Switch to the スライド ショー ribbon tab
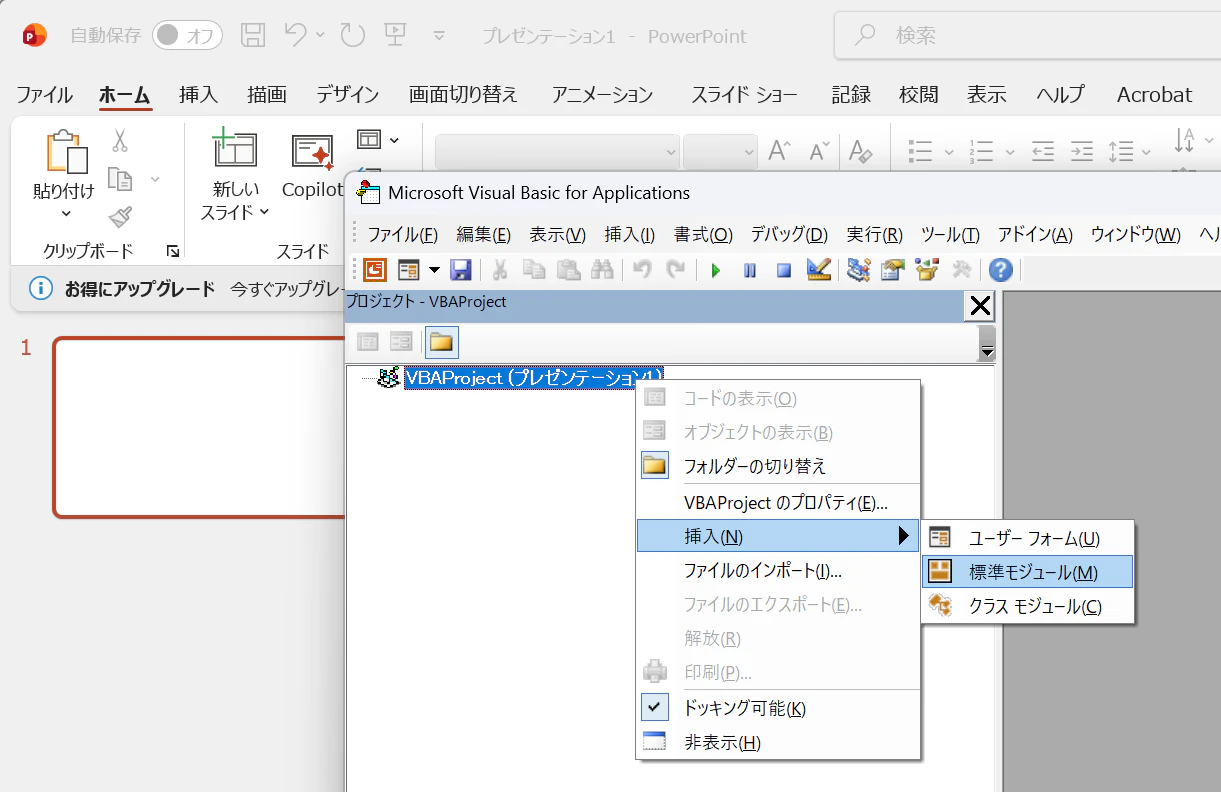The width and height of the screenshot is (1221, 792). pyautogui.click(x=744, y=95)
